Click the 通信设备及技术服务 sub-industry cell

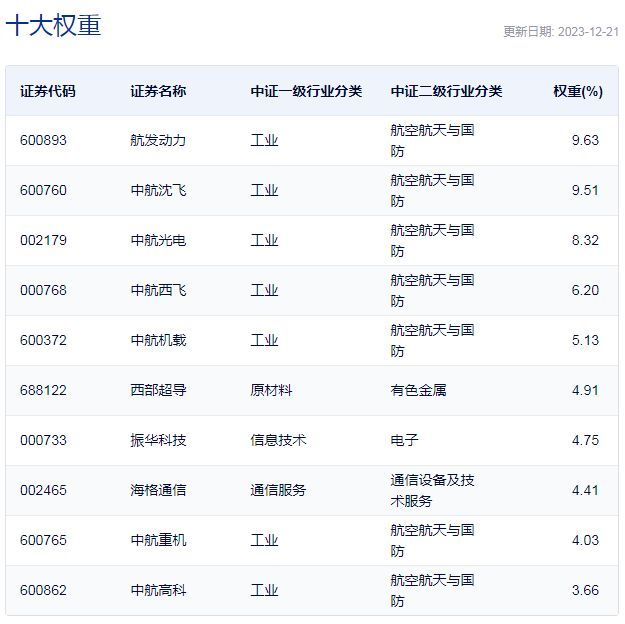(432, 490)
